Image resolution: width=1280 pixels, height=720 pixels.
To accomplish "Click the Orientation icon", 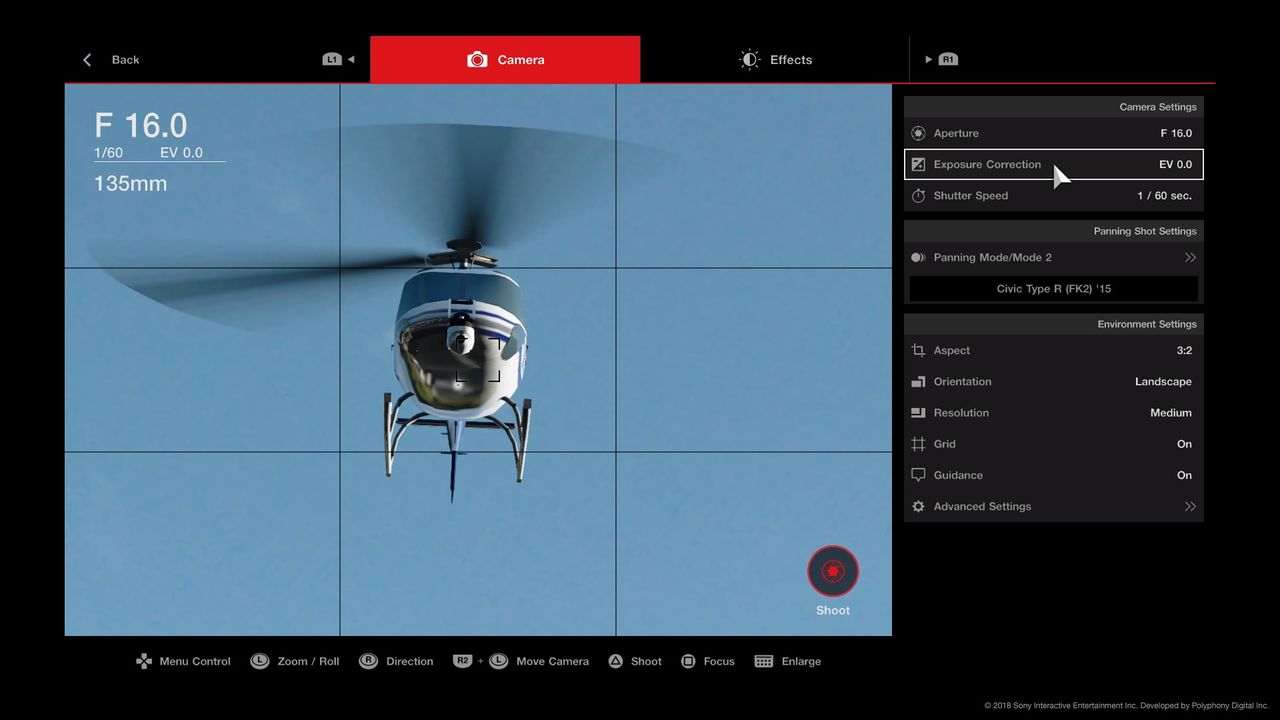I will click(918, 382).
